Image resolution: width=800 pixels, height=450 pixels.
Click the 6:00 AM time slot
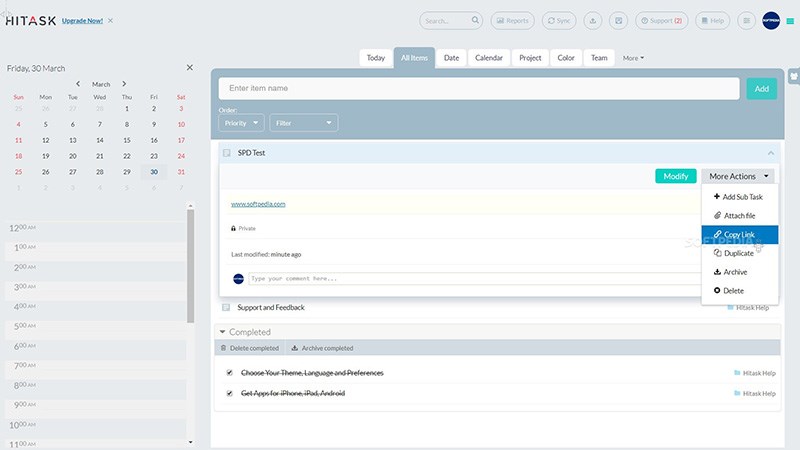pyautogui.click(x=95, y=346)
